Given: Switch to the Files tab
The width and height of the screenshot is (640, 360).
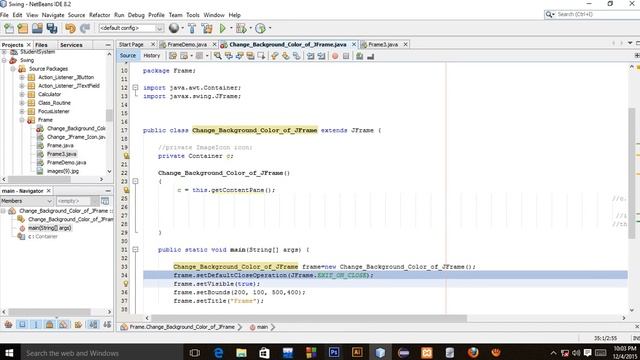Looking at the screenshot, I should [x=41, y=45].
